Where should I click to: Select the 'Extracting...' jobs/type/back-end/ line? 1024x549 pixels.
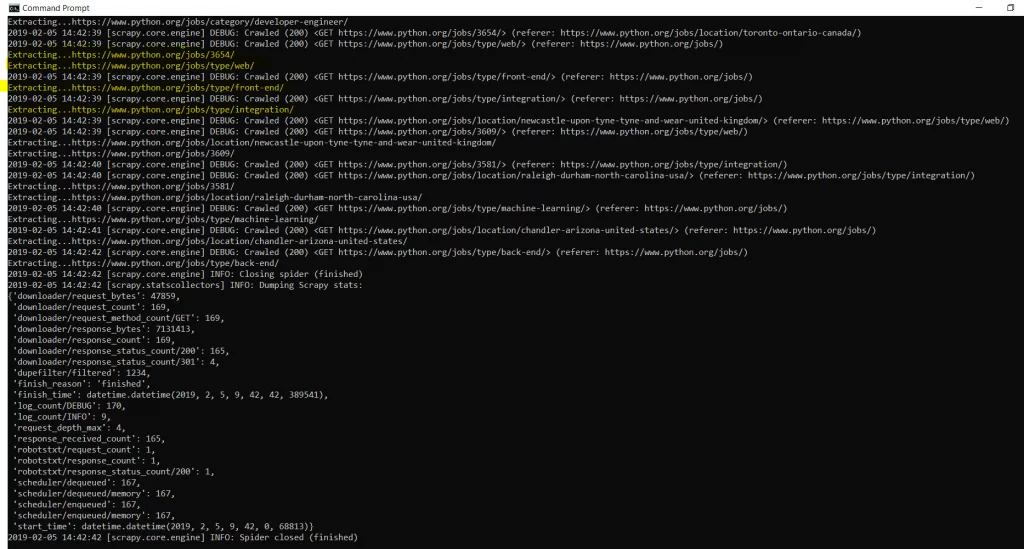click(143, 263)
